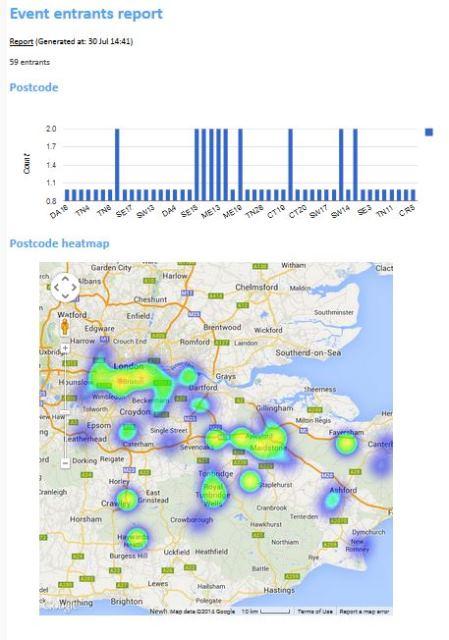Click the first tall bar in the chart
Screen dimensions: 449x640
[x=118, y=164]
